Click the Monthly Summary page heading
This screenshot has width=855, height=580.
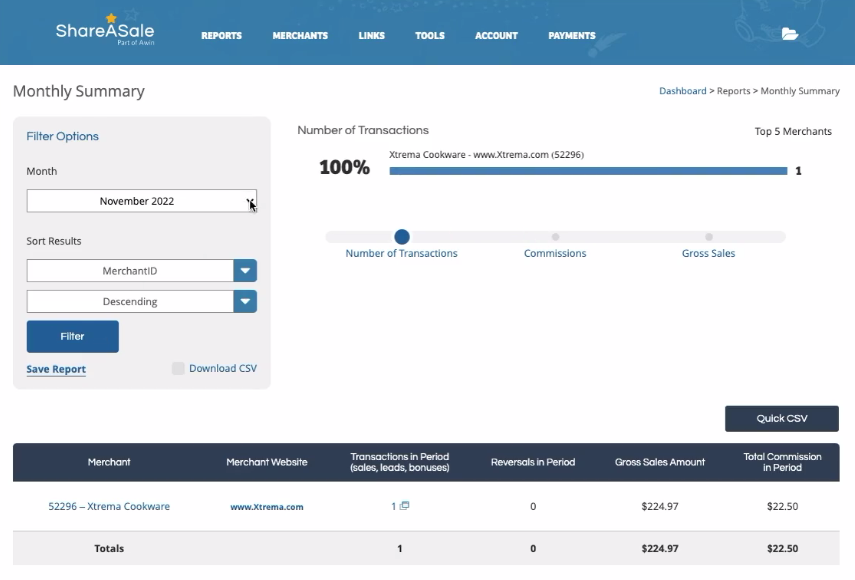79,91
